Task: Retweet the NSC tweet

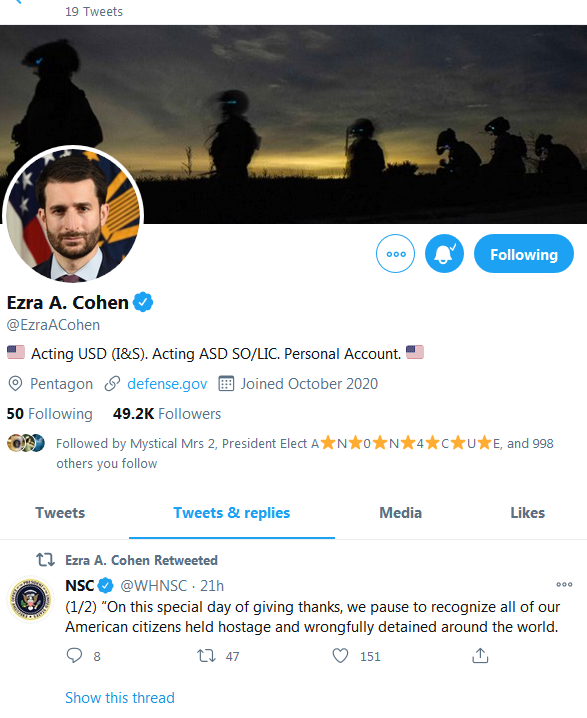Action: click(207, 656)
